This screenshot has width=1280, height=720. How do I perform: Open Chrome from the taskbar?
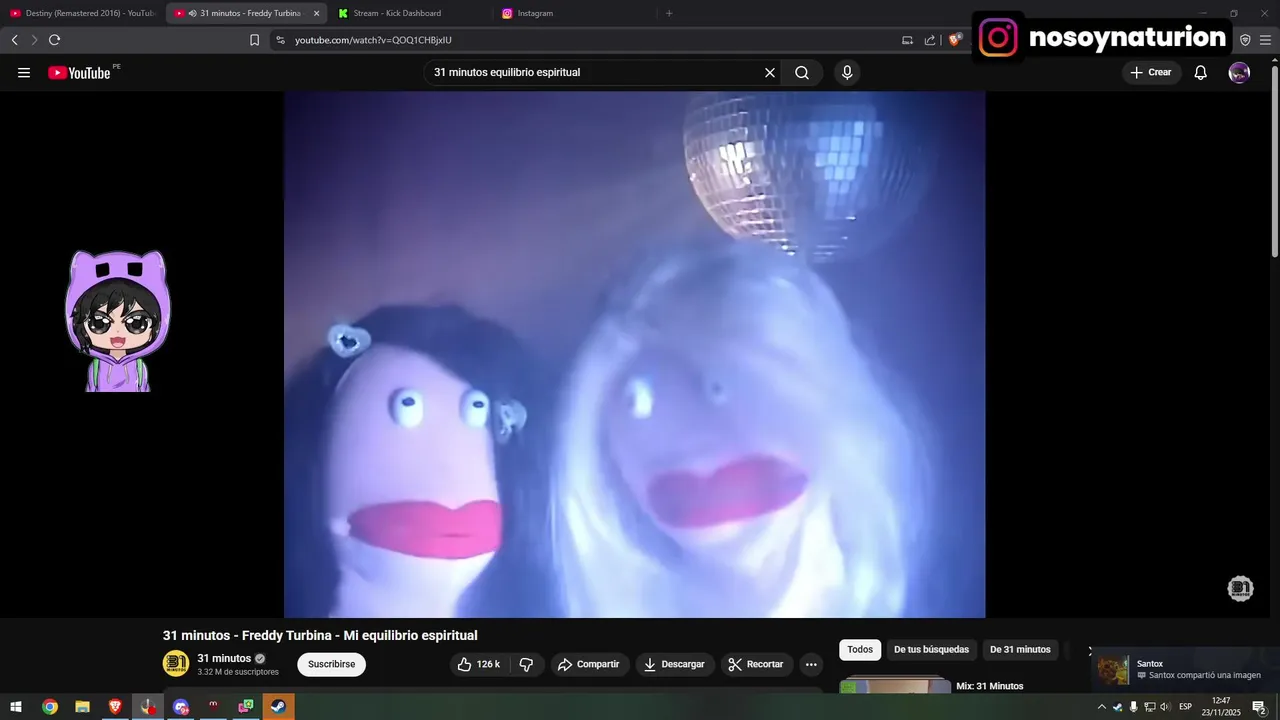tap(49, 707)
